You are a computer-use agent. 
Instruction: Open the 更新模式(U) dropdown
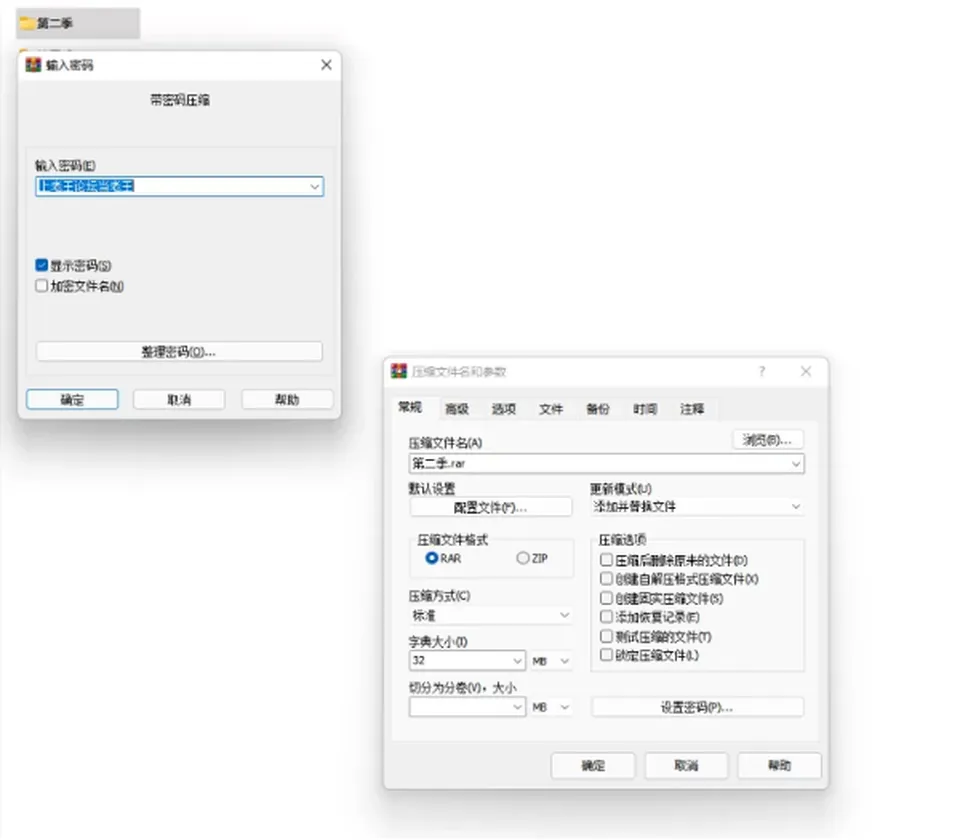(x=697, y=506)
